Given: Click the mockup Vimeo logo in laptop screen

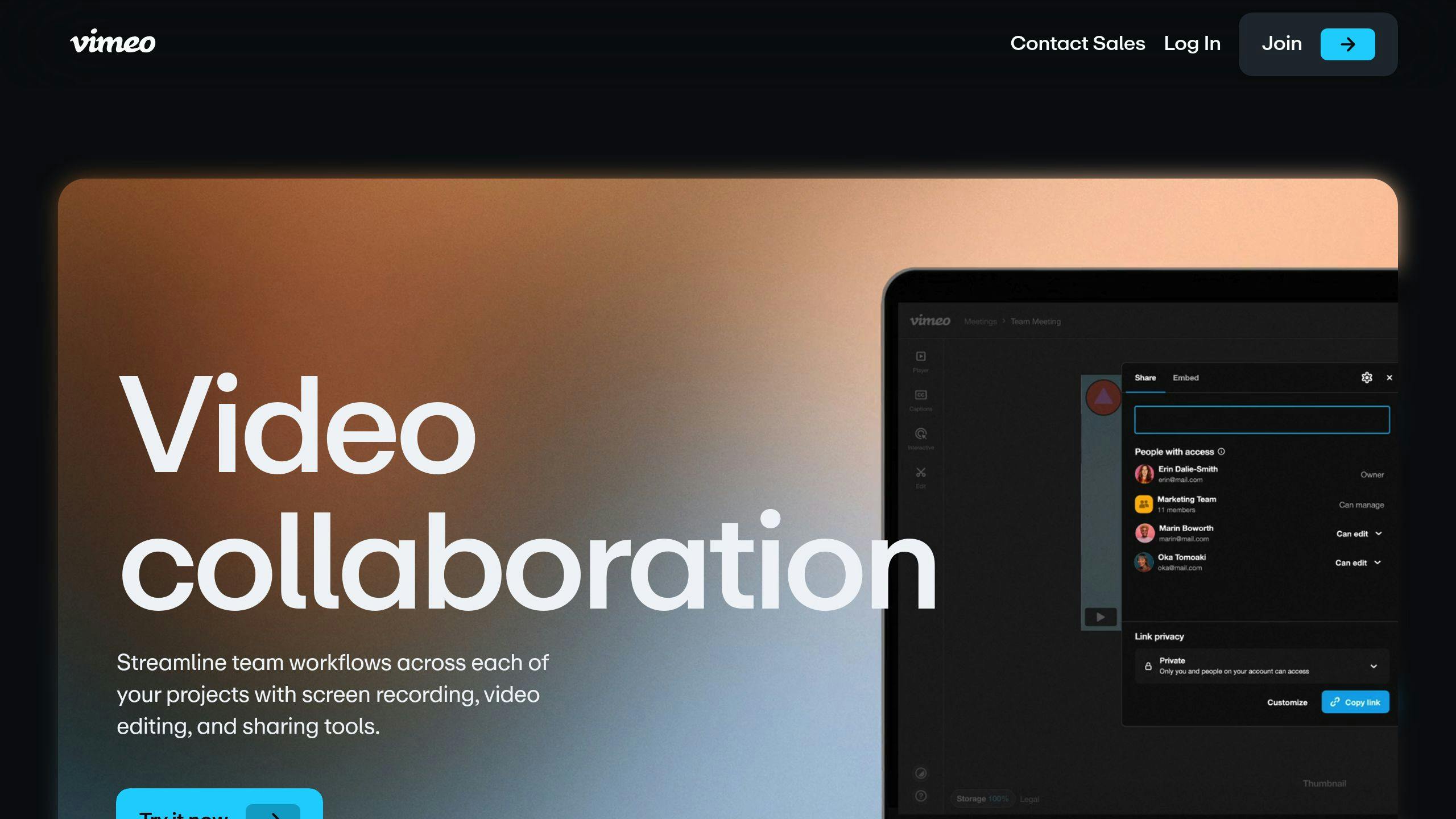Looking at the screenshot, I should (x=930, y=321).
